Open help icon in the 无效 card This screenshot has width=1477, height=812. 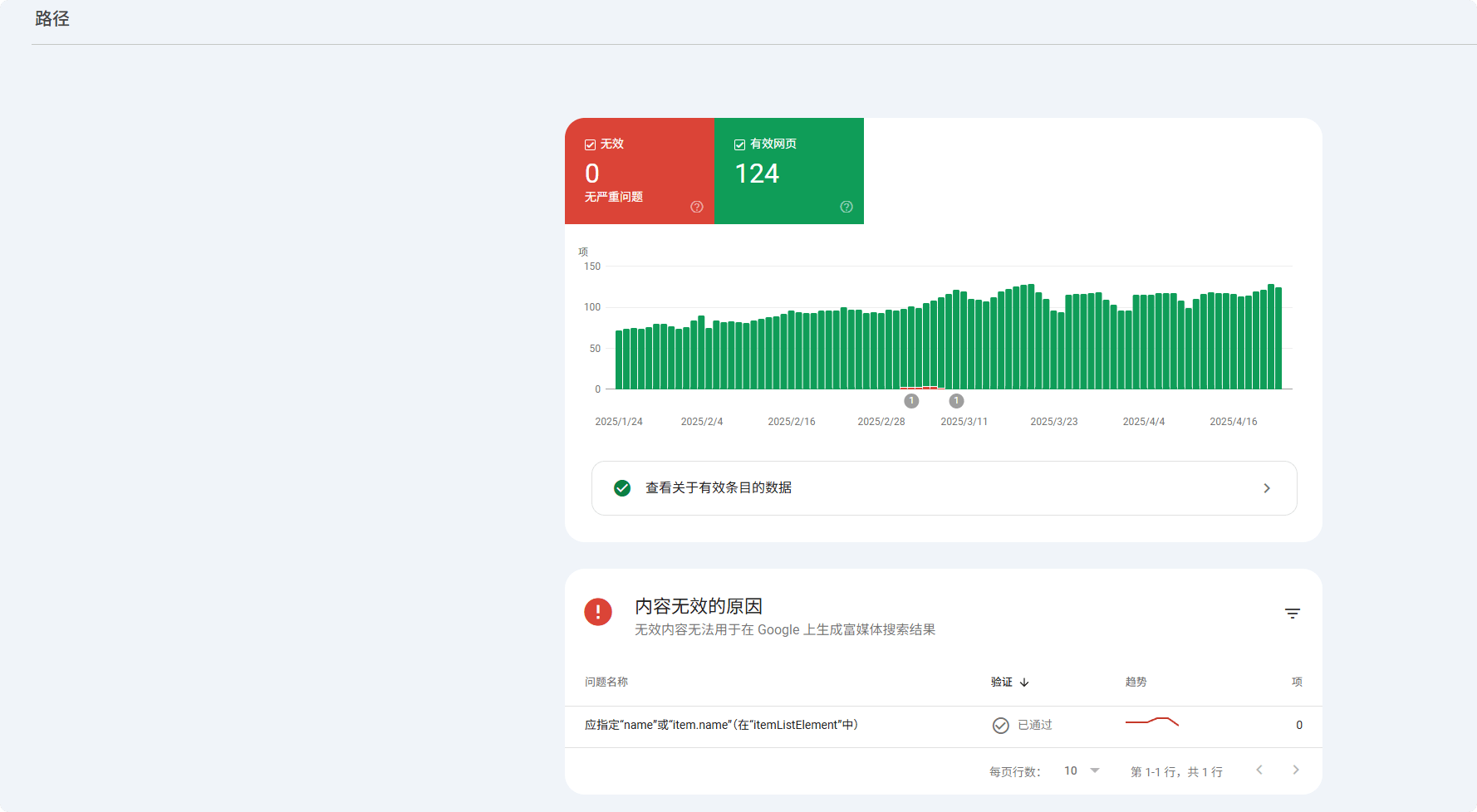point(697,207)
